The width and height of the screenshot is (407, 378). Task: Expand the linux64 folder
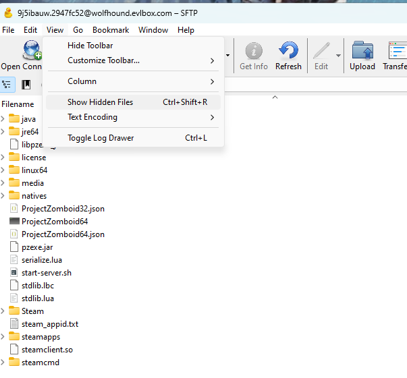coord(3,170)
